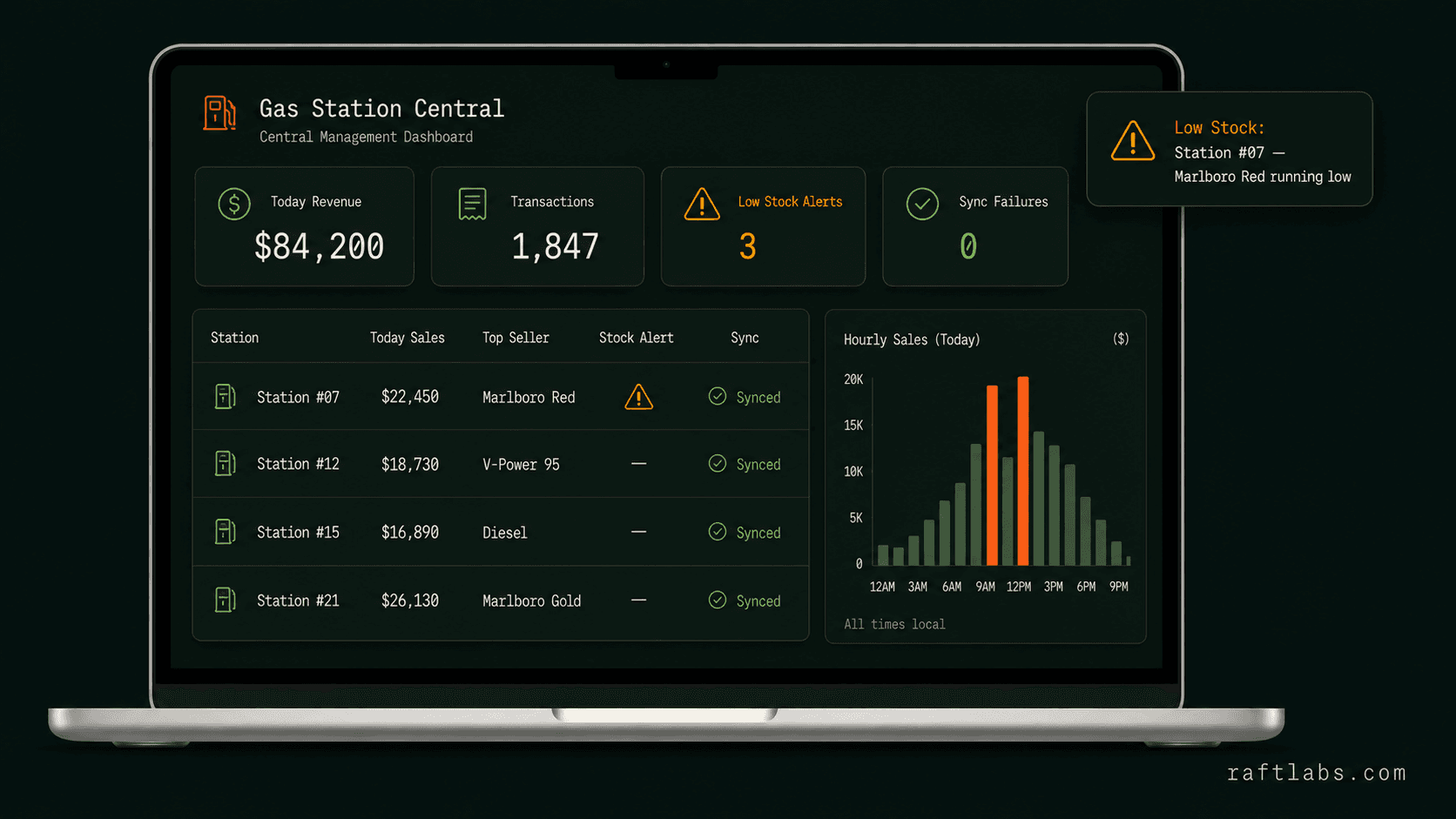The height and width of the screenshot is (819, 1456).
Task: Click the V-Power 95 top seller cell
Action: (x=521, y=465)
